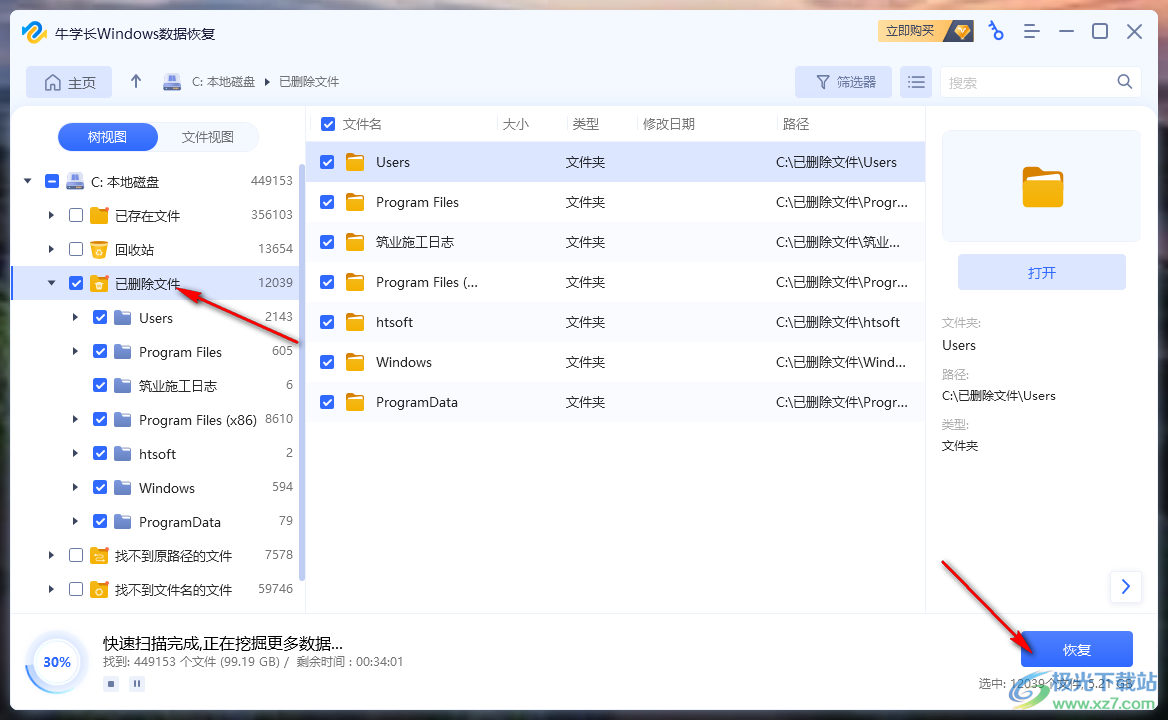Viewport: 1168px width, 720px height.
Task: Click the 找不到文件名的文件 folder icon
Action: point(99,590)
